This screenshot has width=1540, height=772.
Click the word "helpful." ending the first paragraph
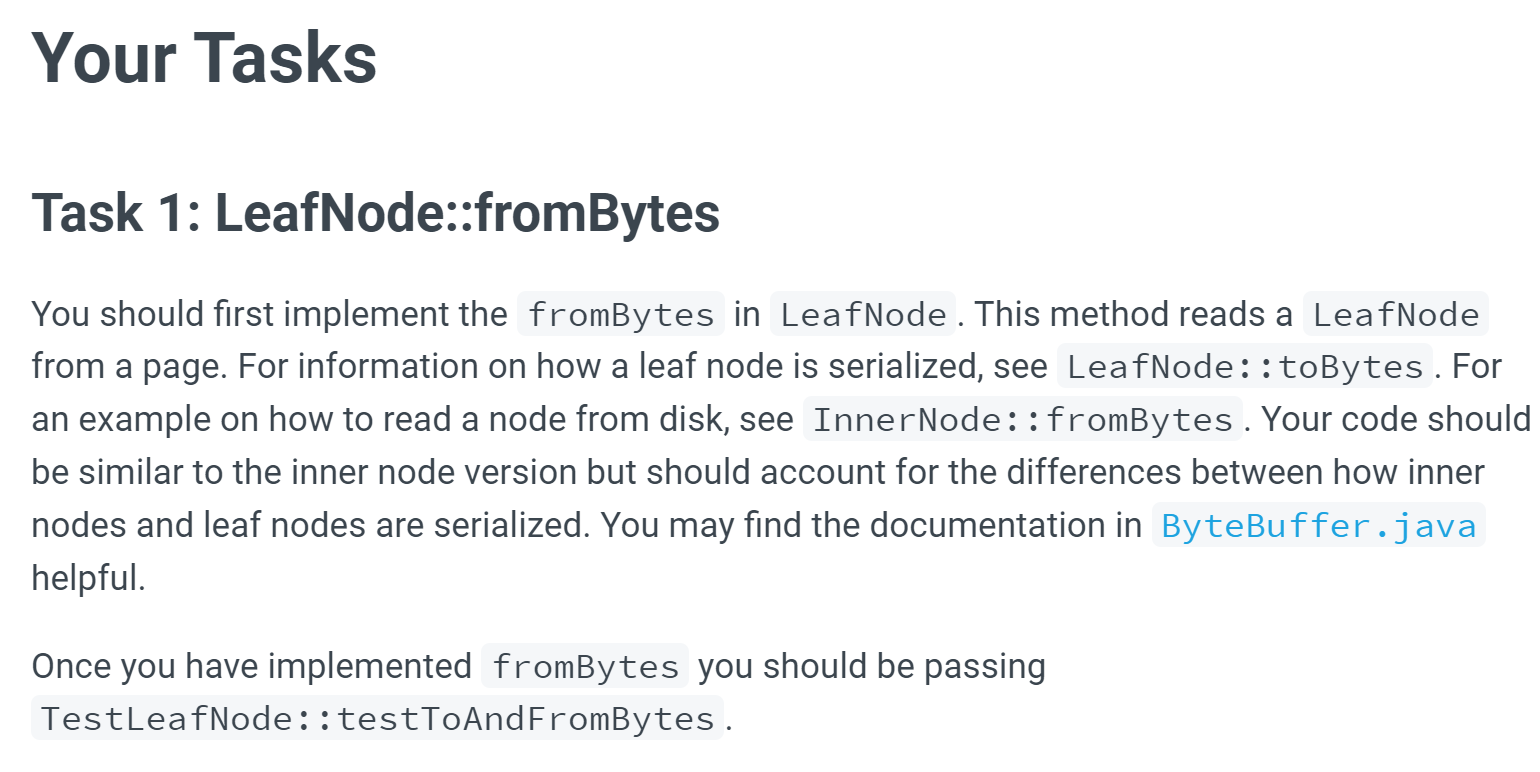coord(88,579)
